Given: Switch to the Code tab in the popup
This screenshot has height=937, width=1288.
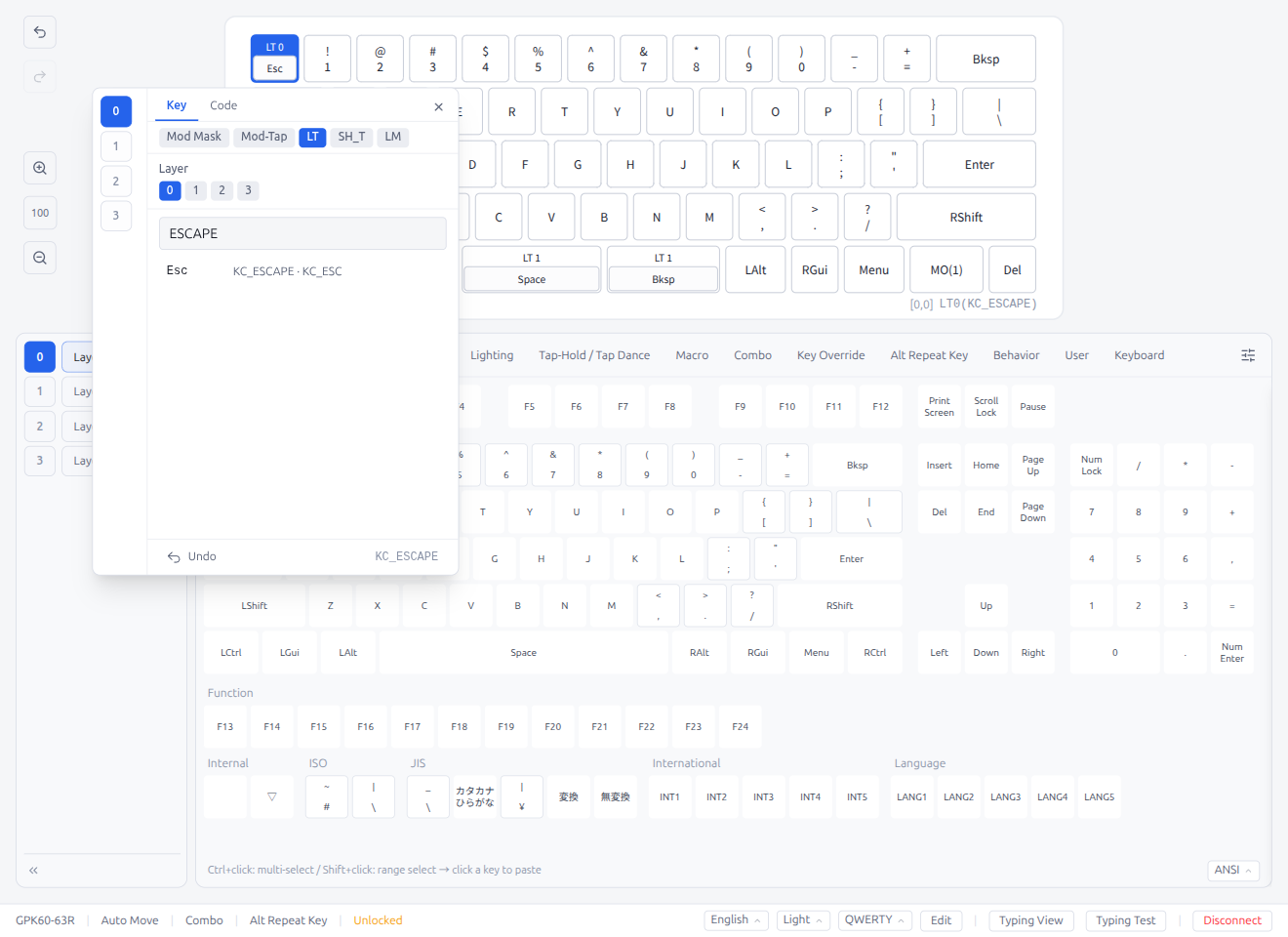Looking at the screenshot, I should 223,105.
